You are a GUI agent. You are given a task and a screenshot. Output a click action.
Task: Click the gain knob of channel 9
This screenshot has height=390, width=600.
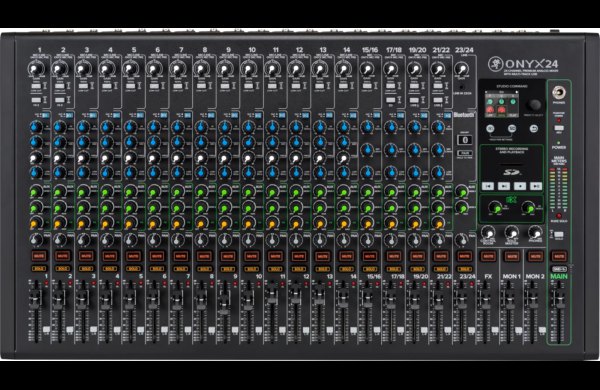pyautogui.click(x=225, y=70)
